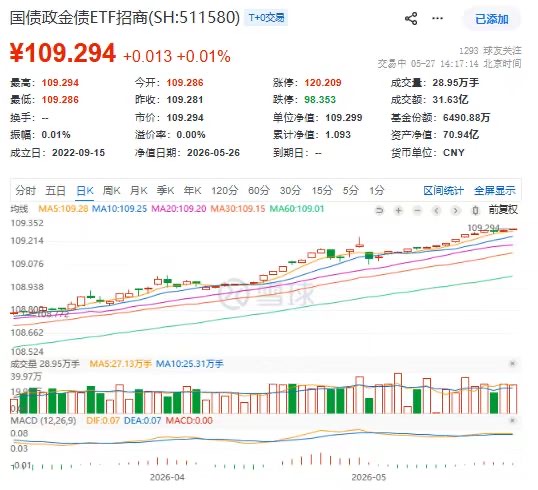
Task: Select the 月K chart tab
Action: point(138,190)
